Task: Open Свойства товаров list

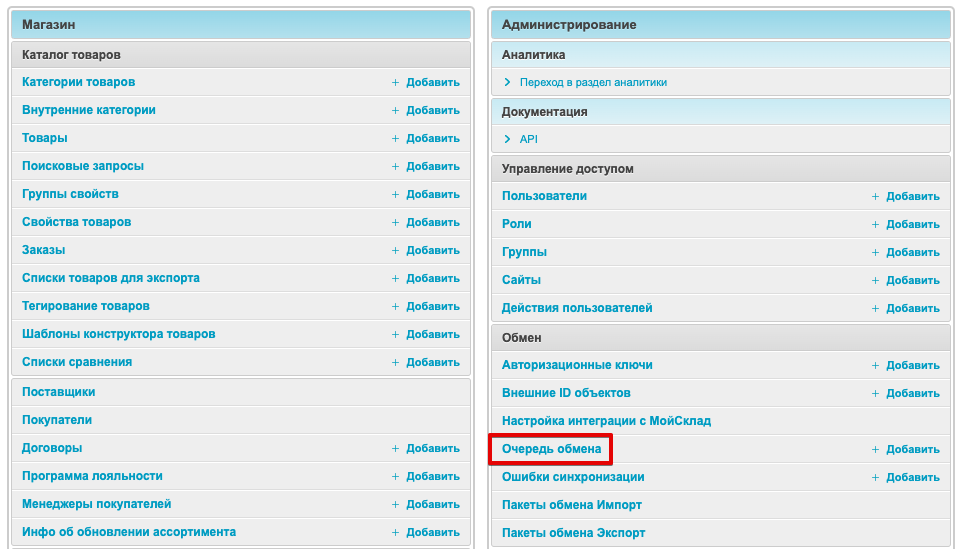Action: (x=77, y=222)
